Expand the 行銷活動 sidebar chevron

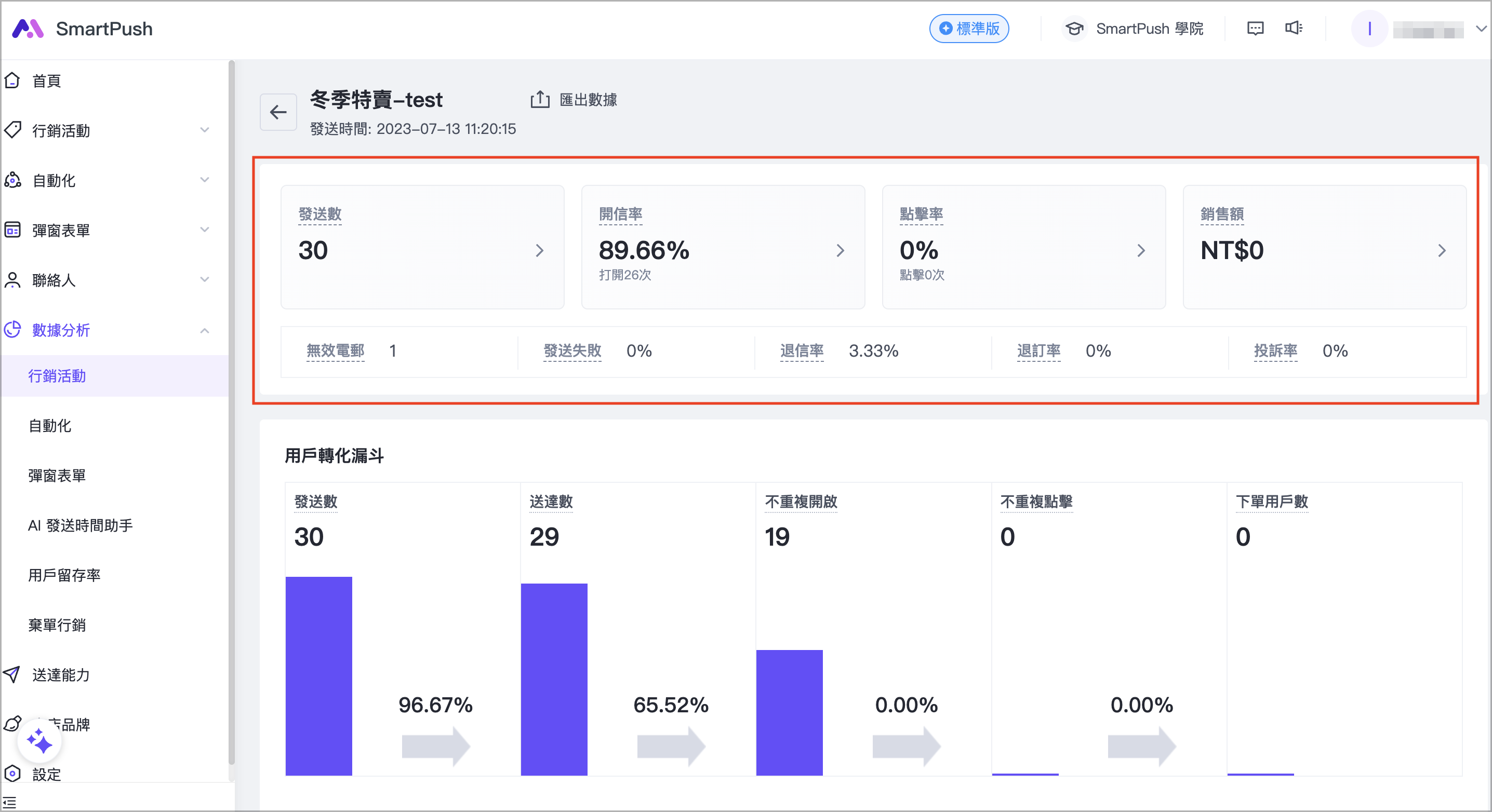(x=205, y=130)
